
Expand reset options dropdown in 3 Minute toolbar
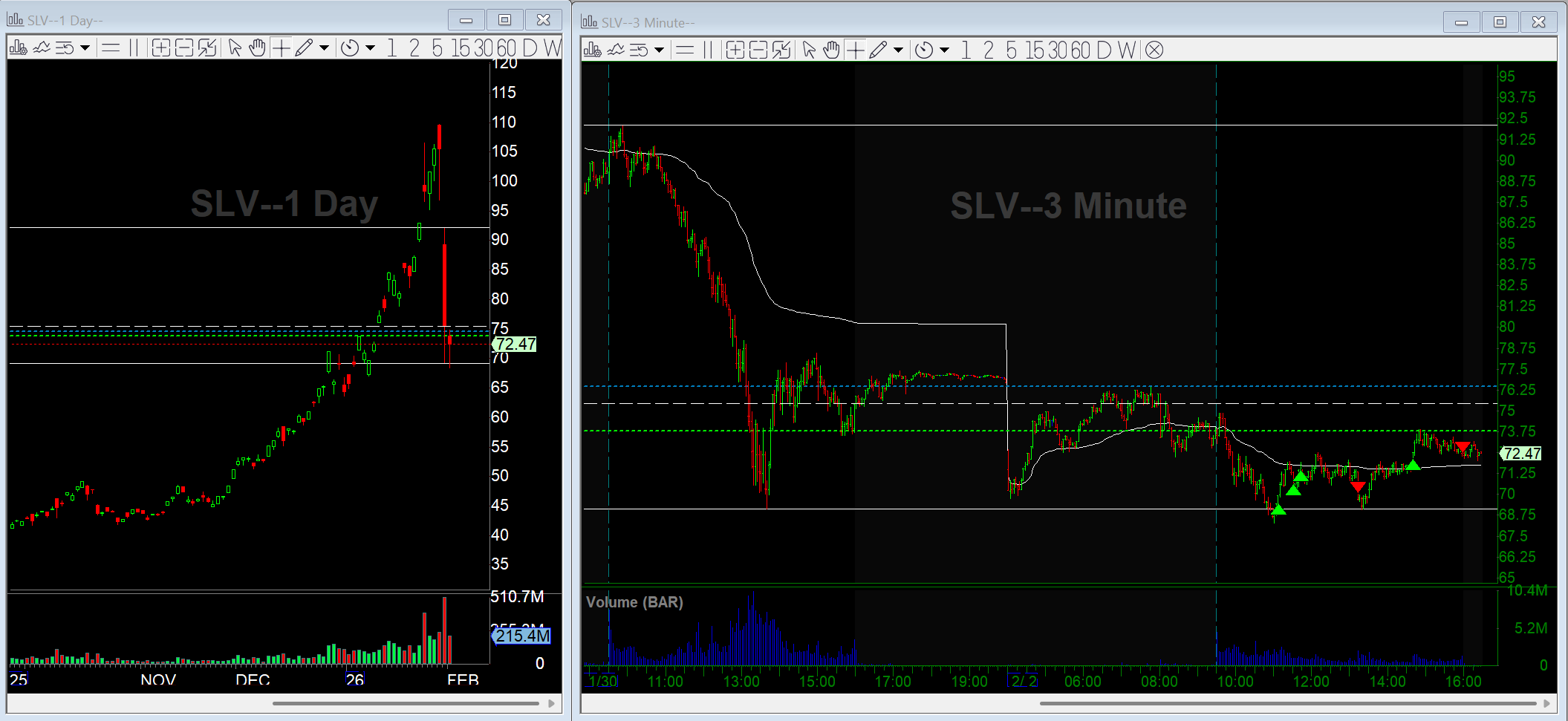tap(659, 50)
